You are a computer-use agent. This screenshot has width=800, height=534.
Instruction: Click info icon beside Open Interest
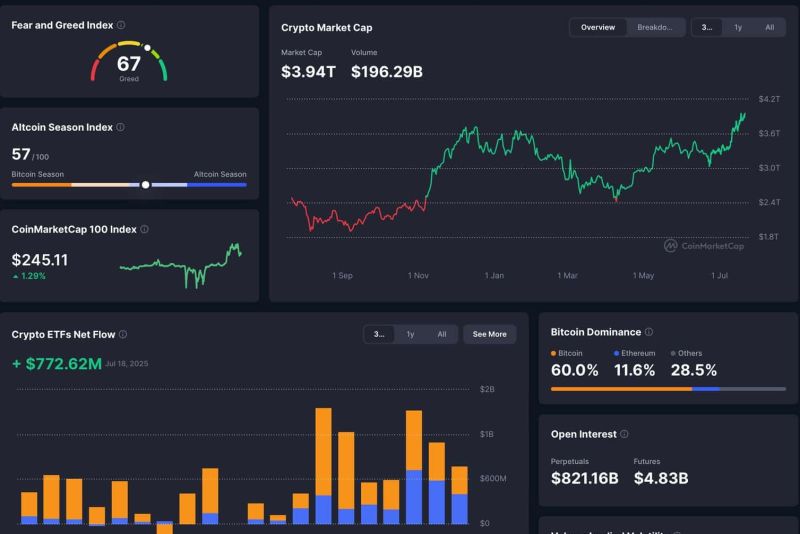click(624, 434)
